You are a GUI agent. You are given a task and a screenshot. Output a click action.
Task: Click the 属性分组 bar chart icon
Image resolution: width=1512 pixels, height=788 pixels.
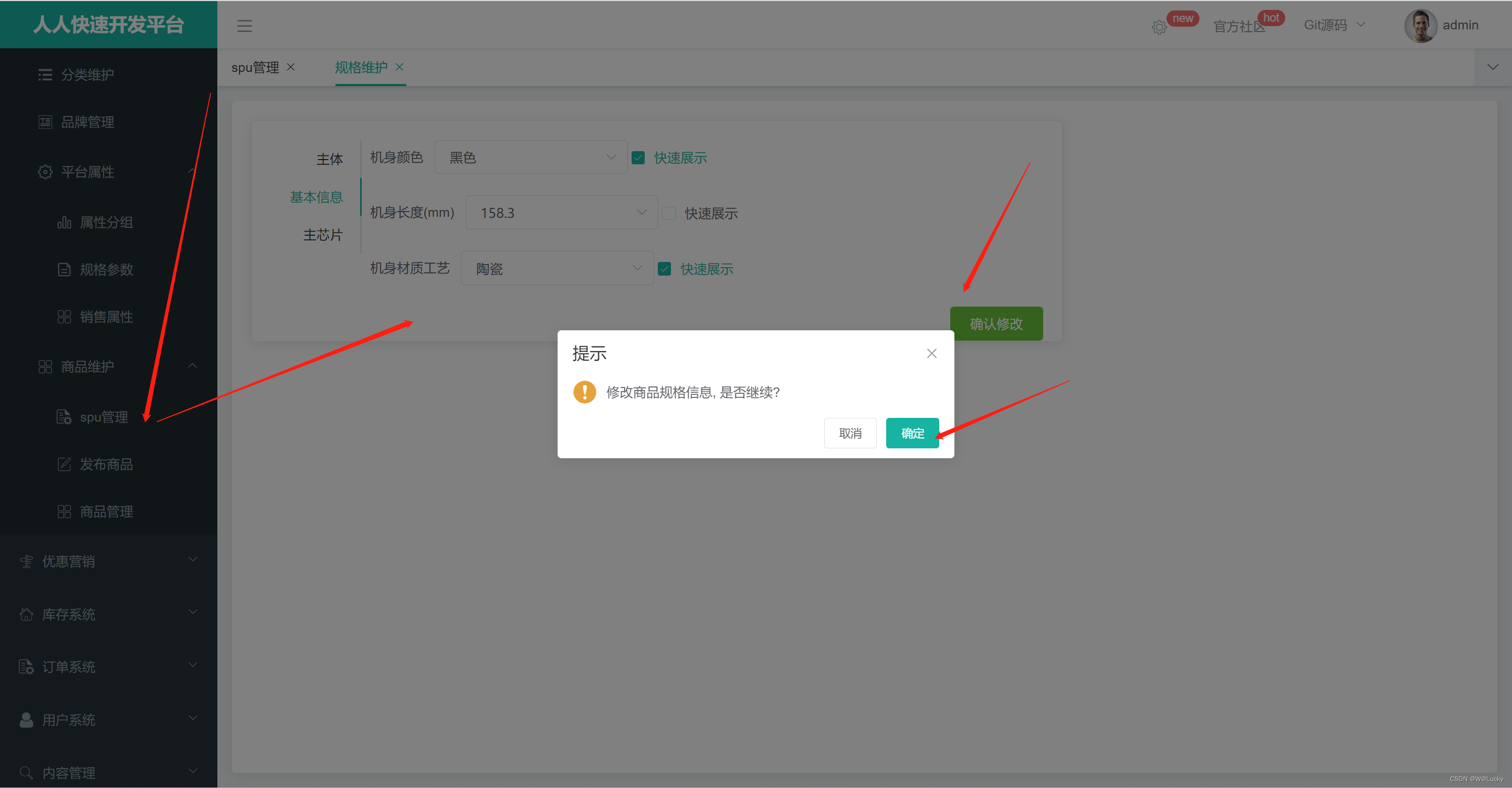coord(64,223)
